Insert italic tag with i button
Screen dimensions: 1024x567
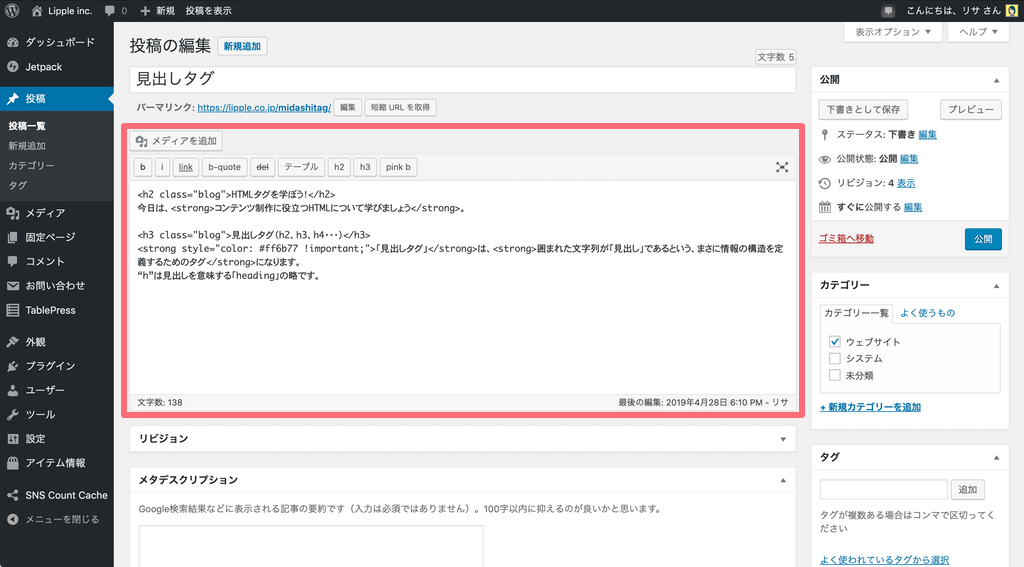(x=162, y=167)
